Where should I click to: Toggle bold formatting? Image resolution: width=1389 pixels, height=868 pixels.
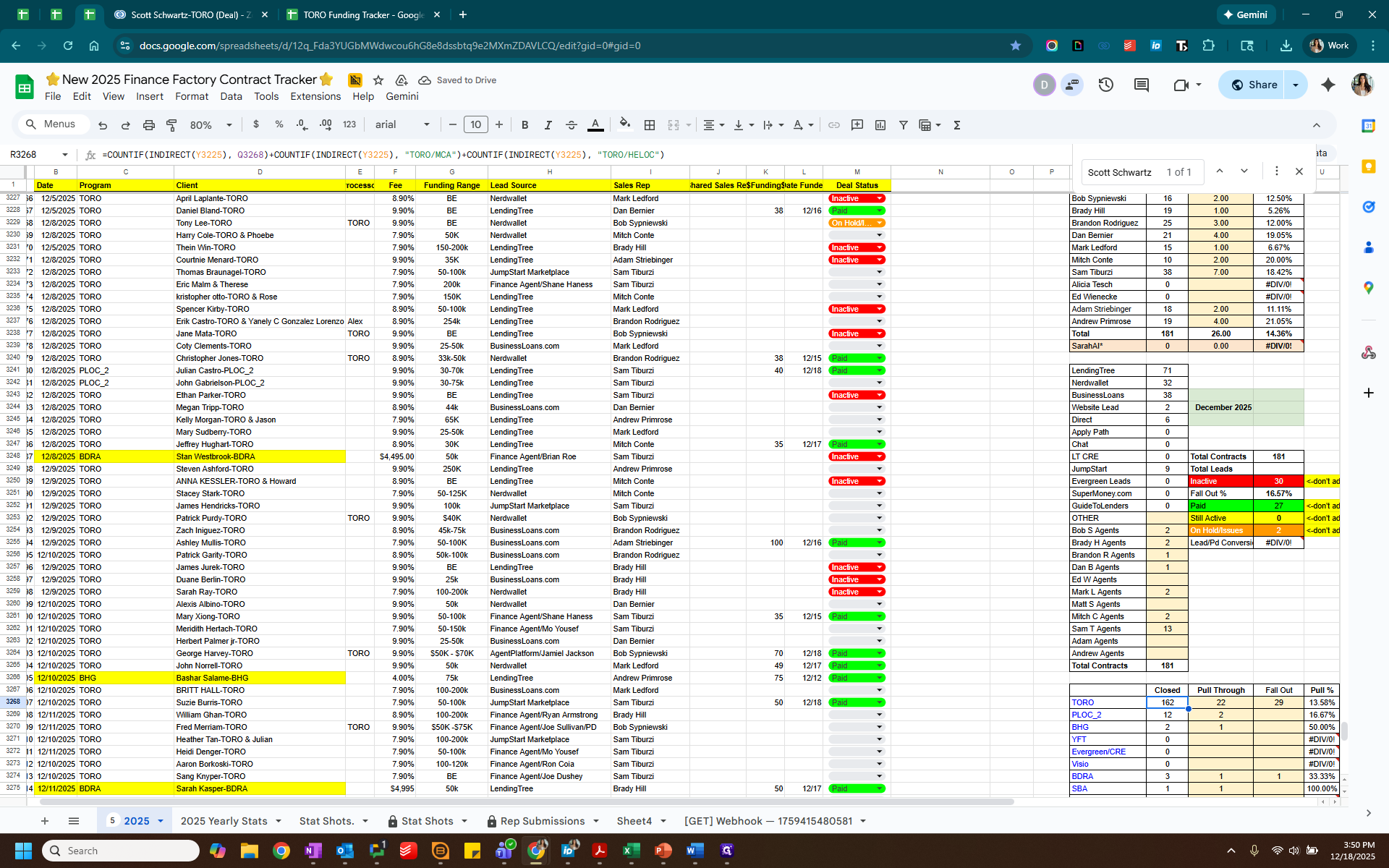pos(524,125)
